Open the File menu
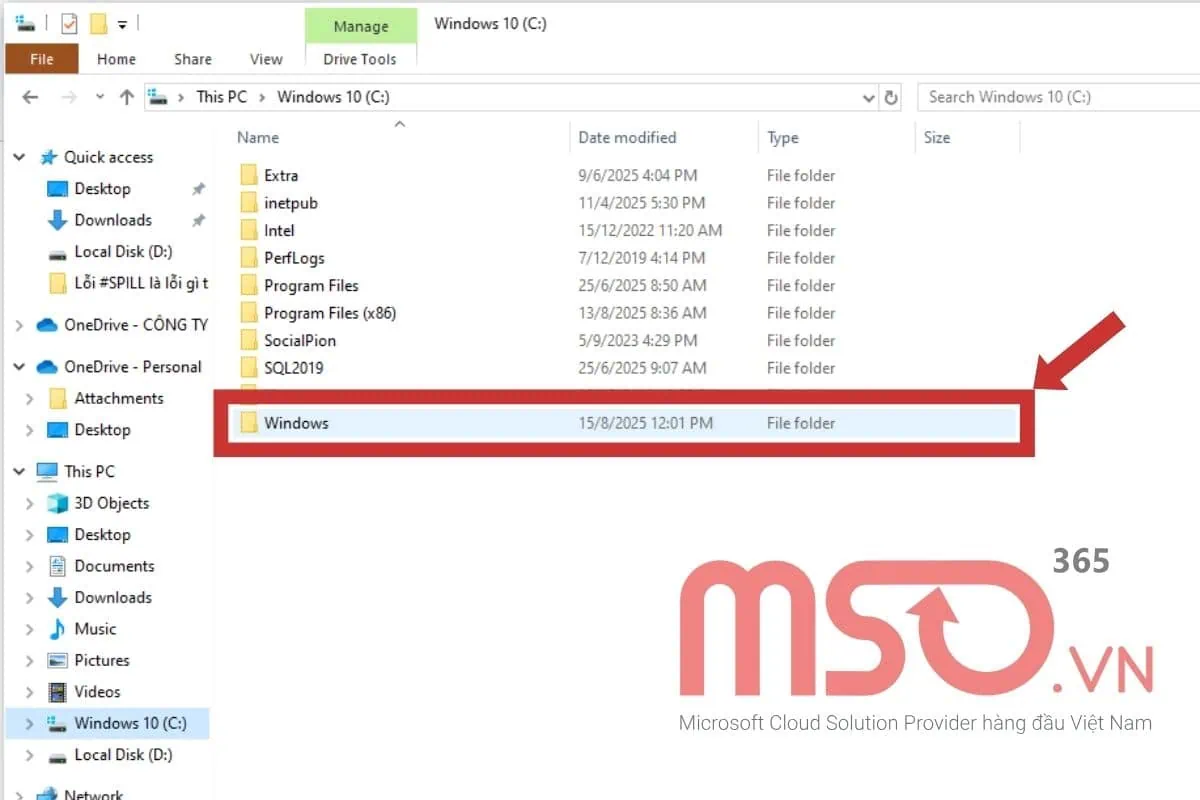The width and height of the screenshot is (1200, 800). tap(41, 59)
